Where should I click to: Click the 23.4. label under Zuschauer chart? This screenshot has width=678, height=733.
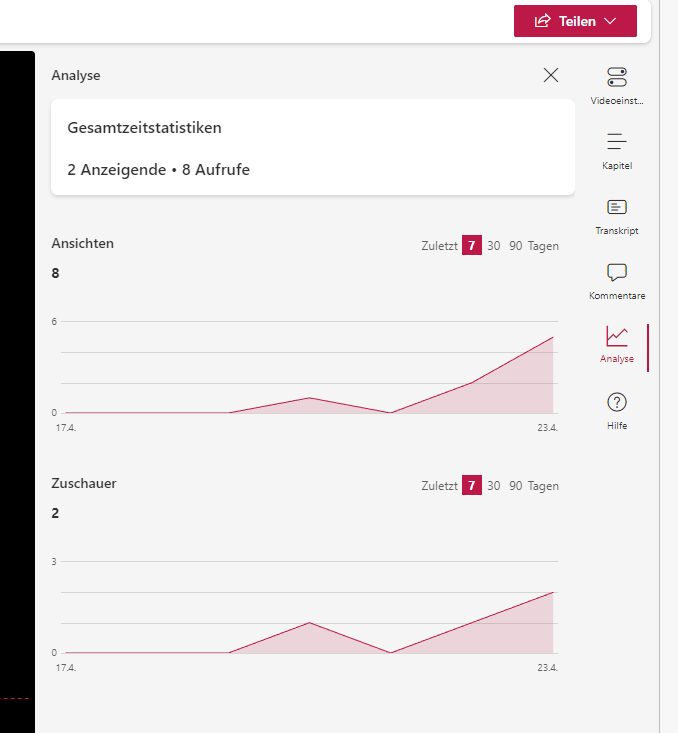click(548, 668)
